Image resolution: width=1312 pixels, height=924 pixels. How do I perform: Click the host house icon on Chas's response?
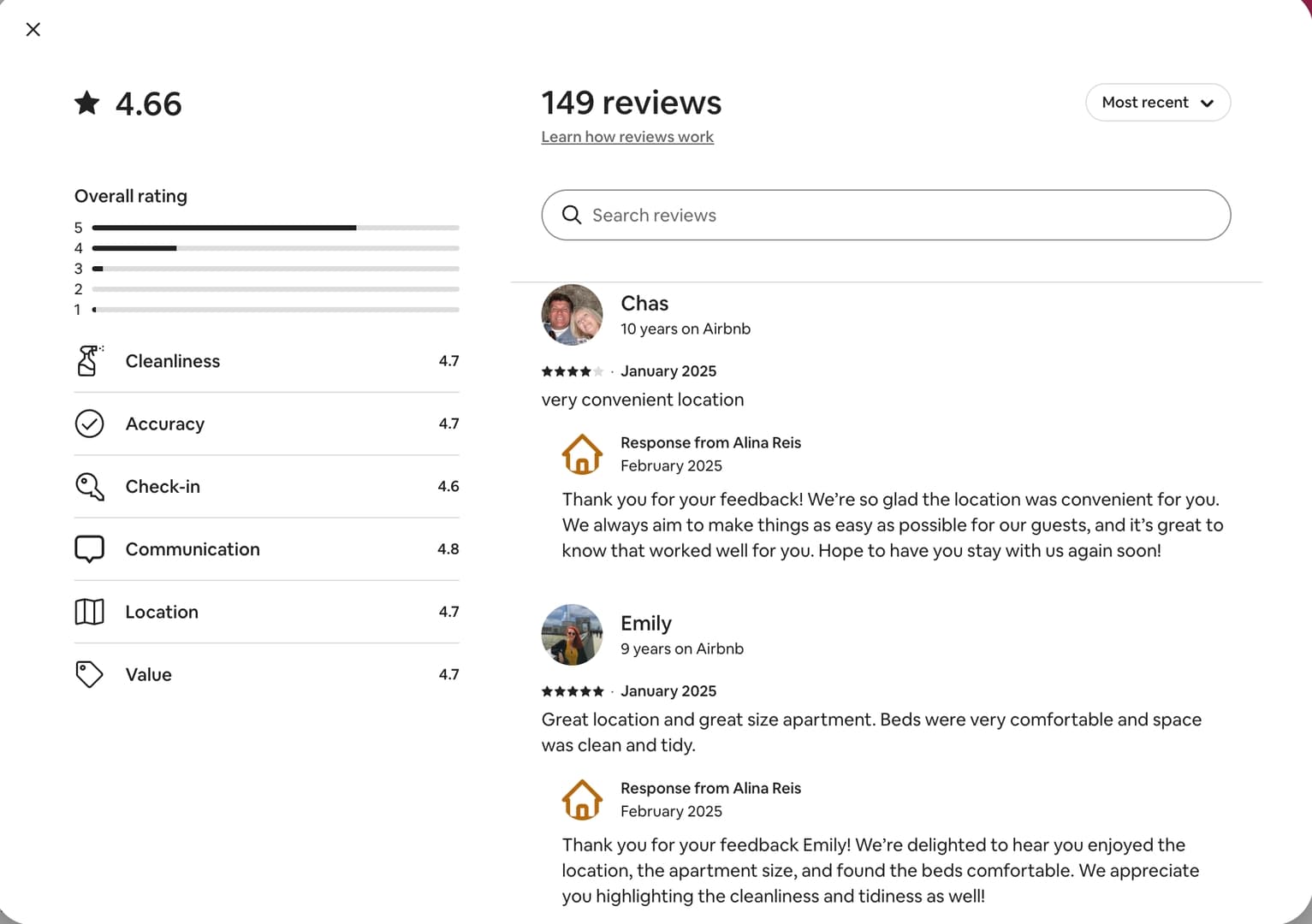coord(582,454)
